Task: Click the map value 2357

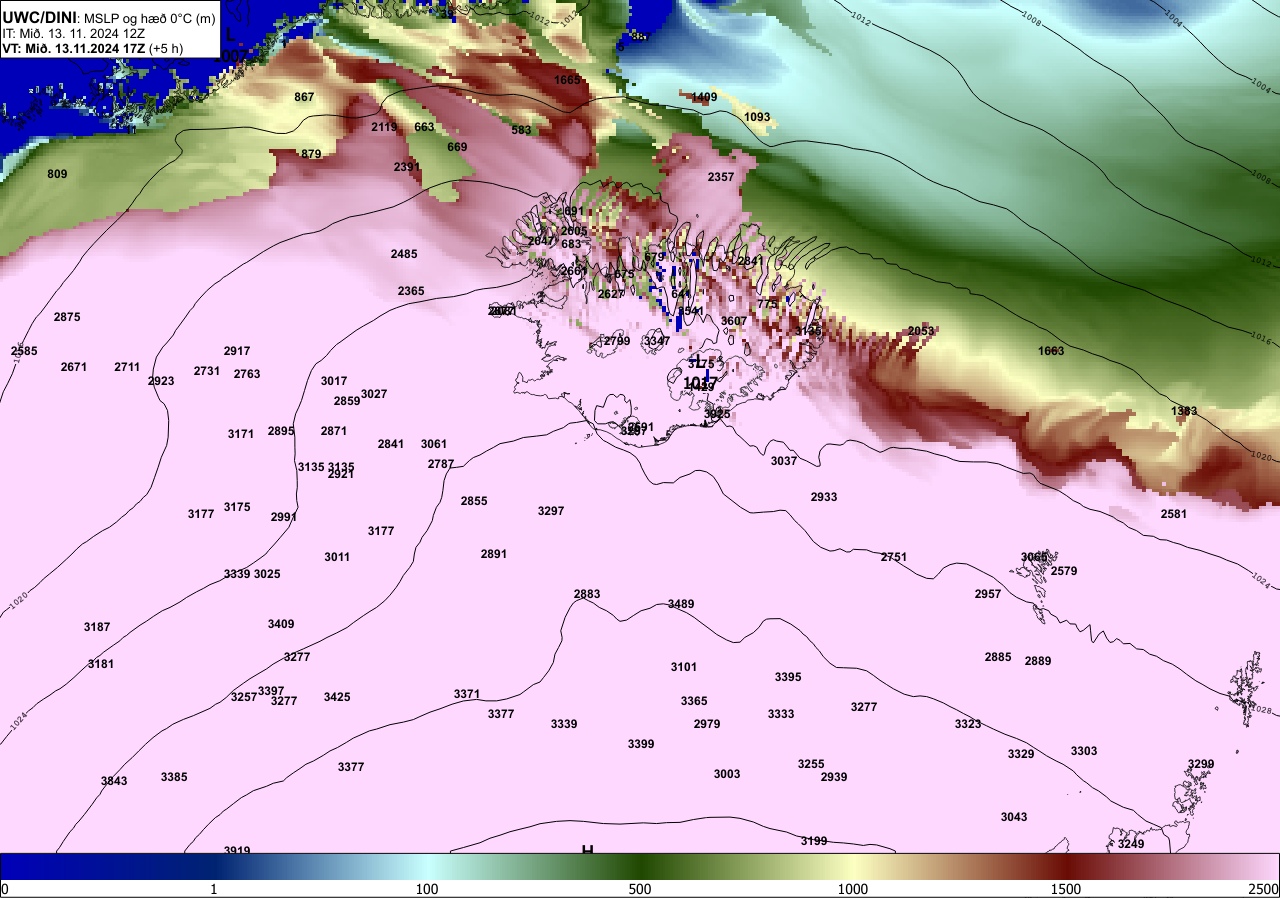Action: (x=721, y=177)
